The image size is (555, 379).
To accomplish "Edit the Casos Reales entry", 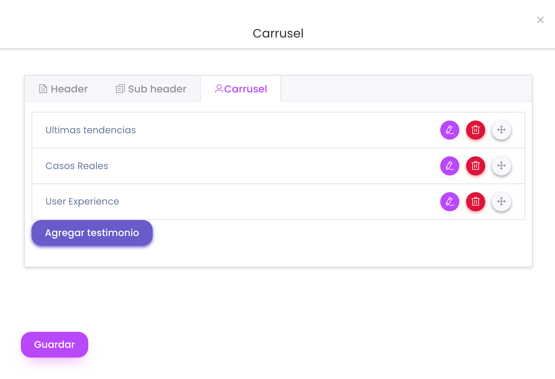I will (450, 166).
